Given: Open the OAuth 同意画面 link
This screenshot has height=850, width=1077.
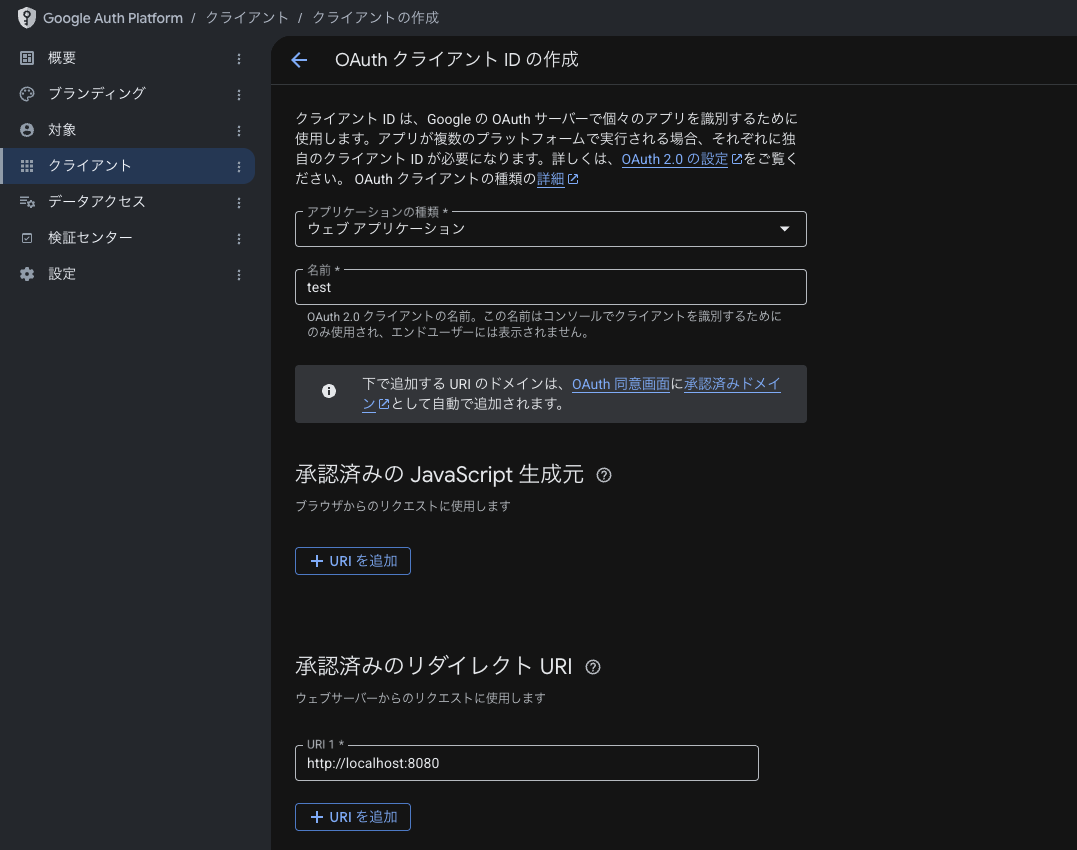Looking at the screenshot, I should (x=621, y=384).
